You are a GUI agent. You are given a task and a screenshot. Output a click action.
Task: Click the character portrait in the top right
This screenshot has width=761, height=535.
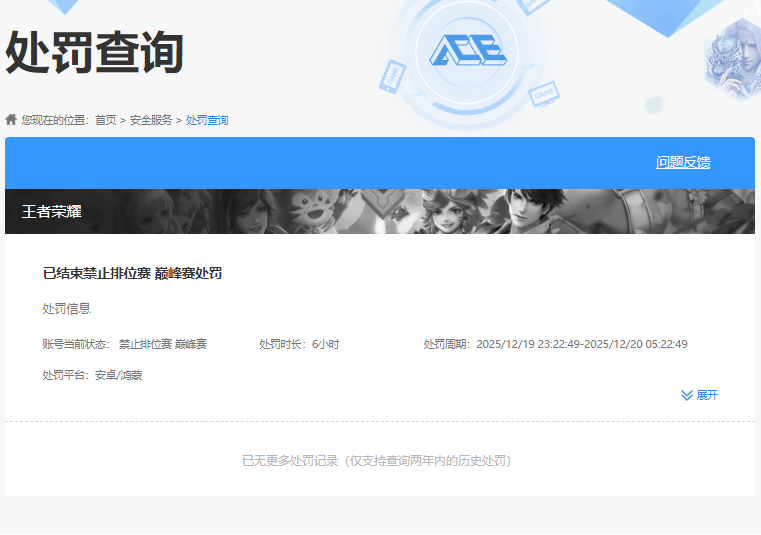point(732,61)
